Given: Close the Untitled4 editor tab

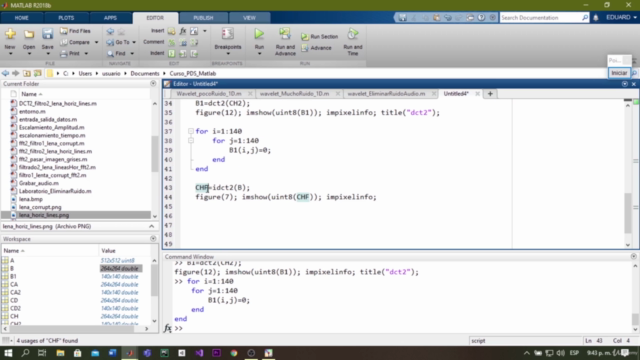Looking at the screenshot, I should (x=477, y=94).
